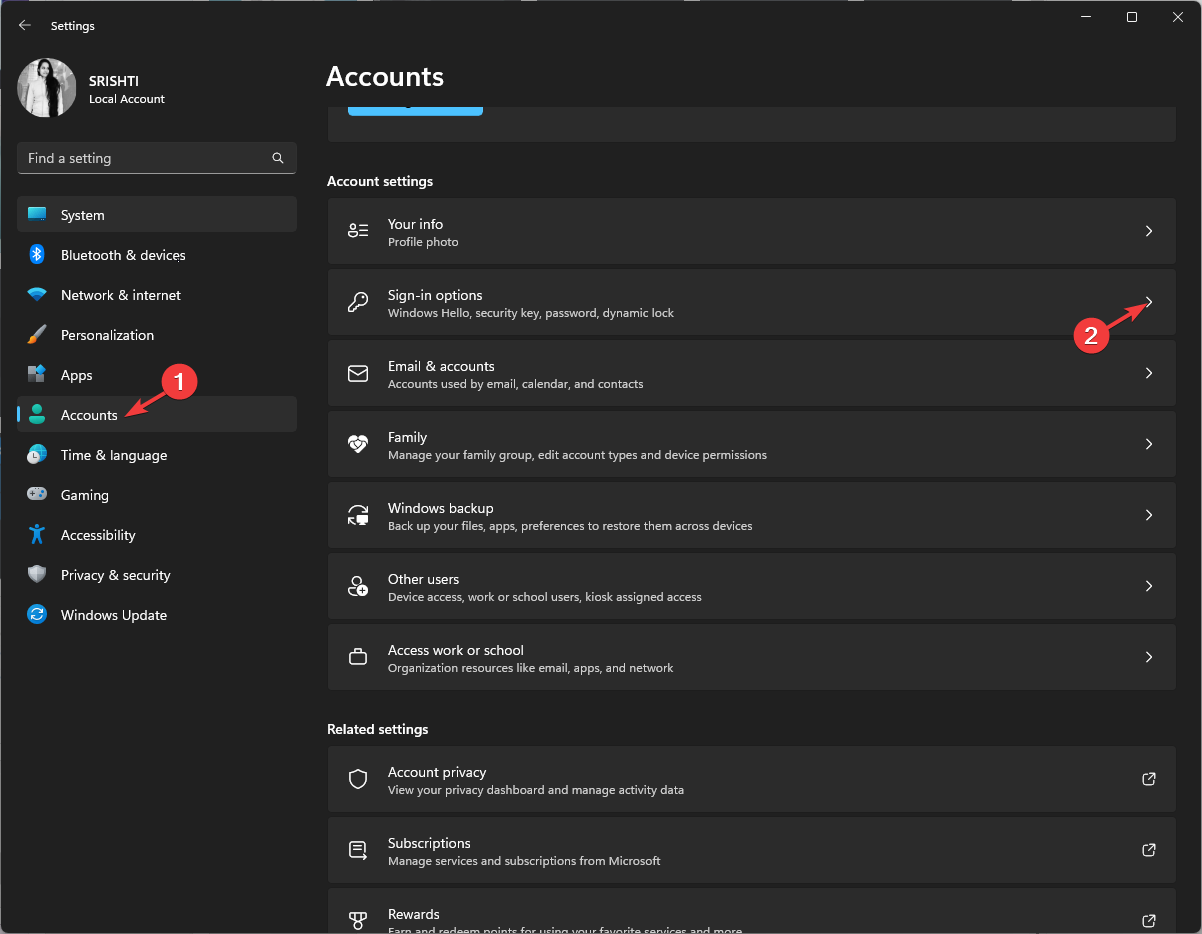Viewport: 1202px width, 934px height.
Task: Click the Access work or school briefcase icon
Action: [358, 657]
